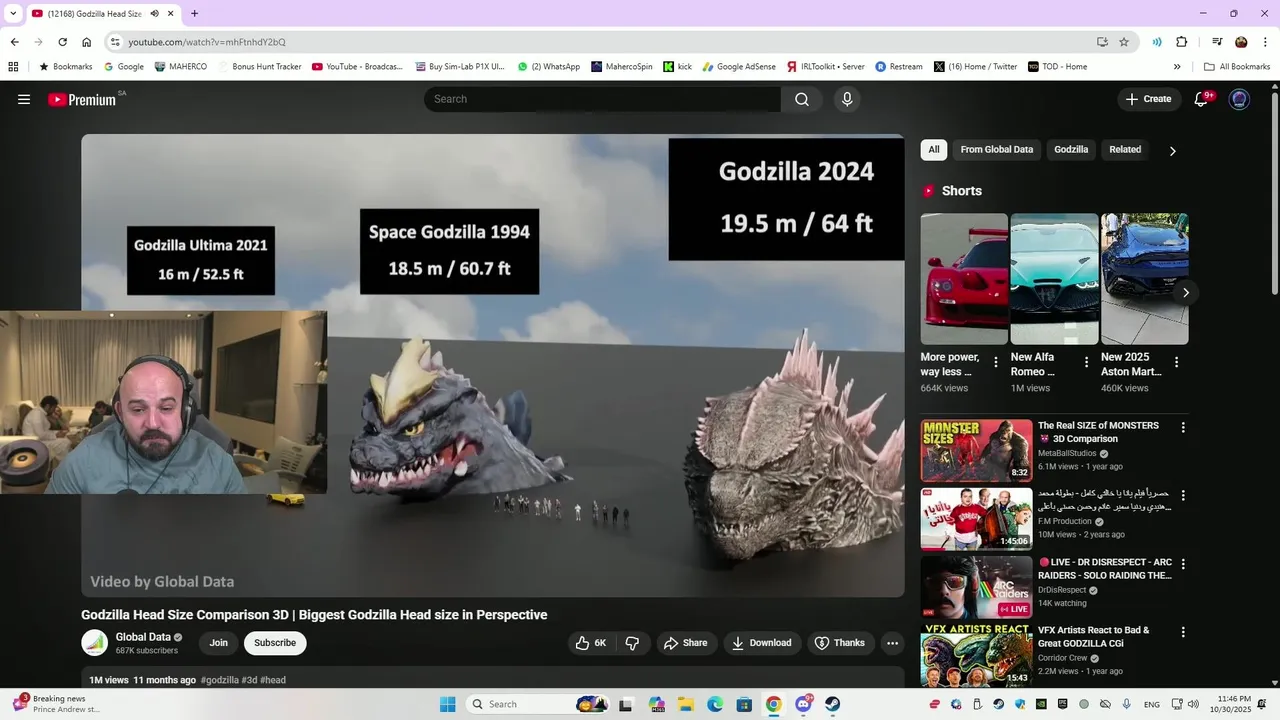Open Chrome three-dot menu
Viewport: 1280px width, 720px height.
tap(1265, 42)
